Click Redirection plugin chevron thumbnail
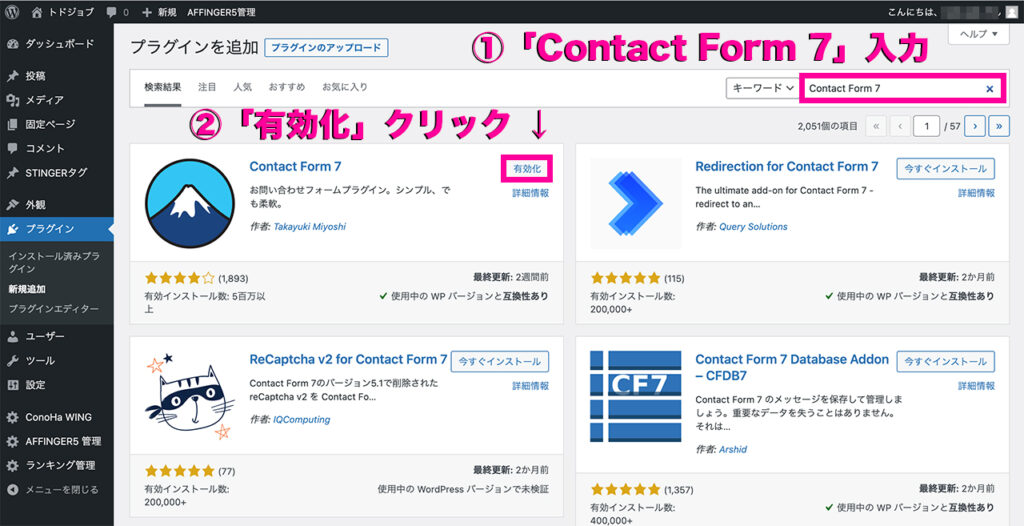The image size is (1024, 526). (x=636, y=203)
